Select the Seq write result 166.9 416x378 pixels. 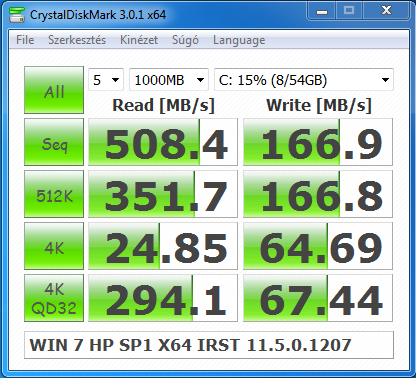click(318, 142)
